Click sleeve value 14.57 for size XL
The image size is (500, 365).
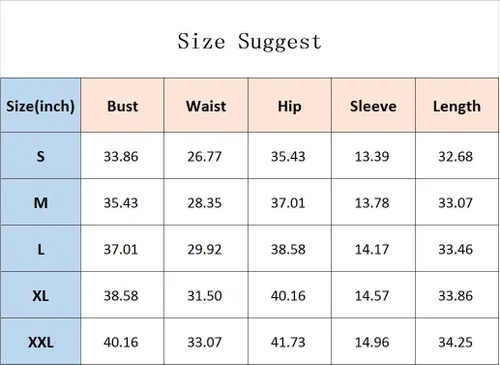click(x=372, y=296)
